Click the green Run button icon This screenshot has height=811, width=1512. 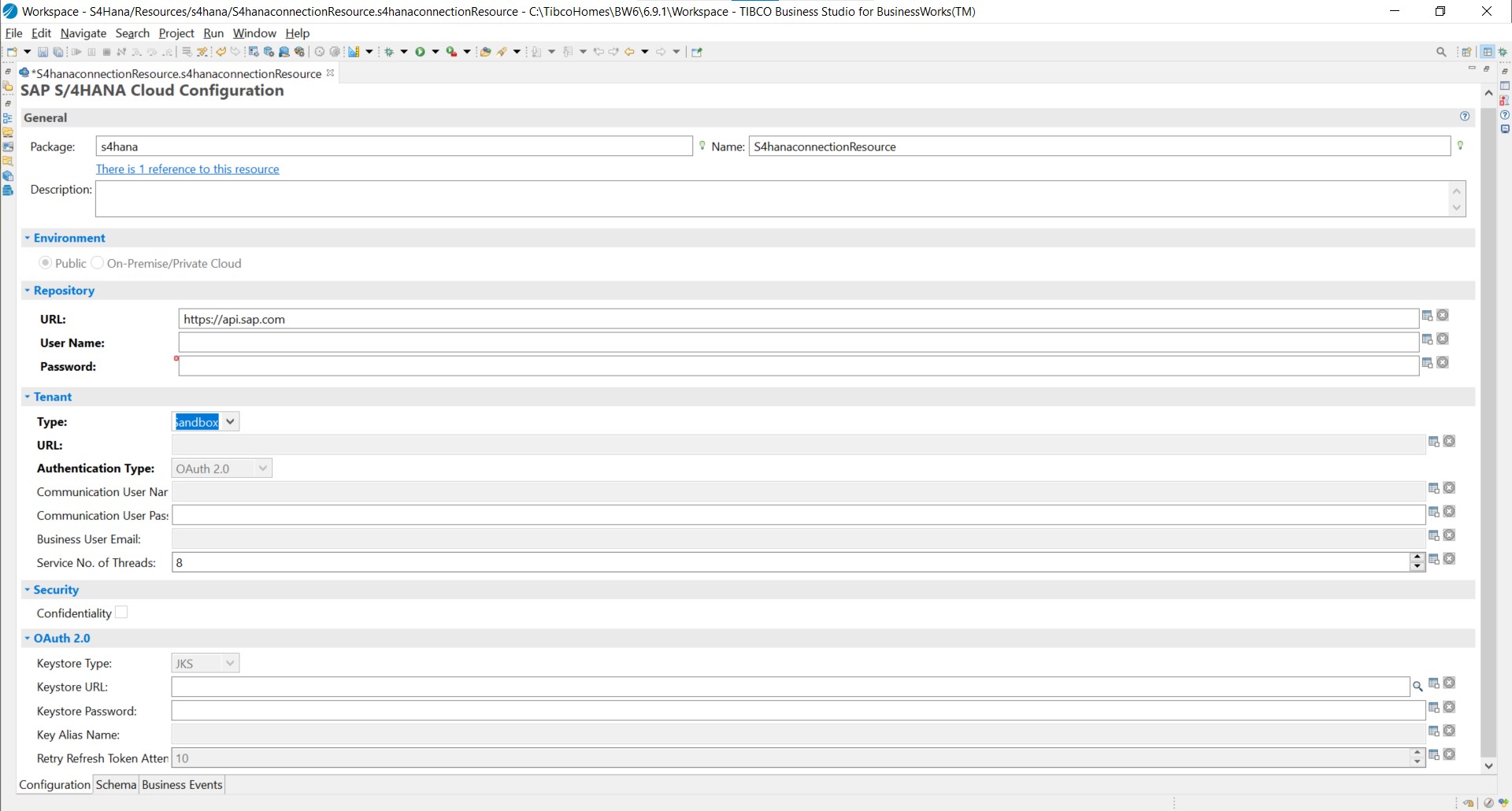421,52
